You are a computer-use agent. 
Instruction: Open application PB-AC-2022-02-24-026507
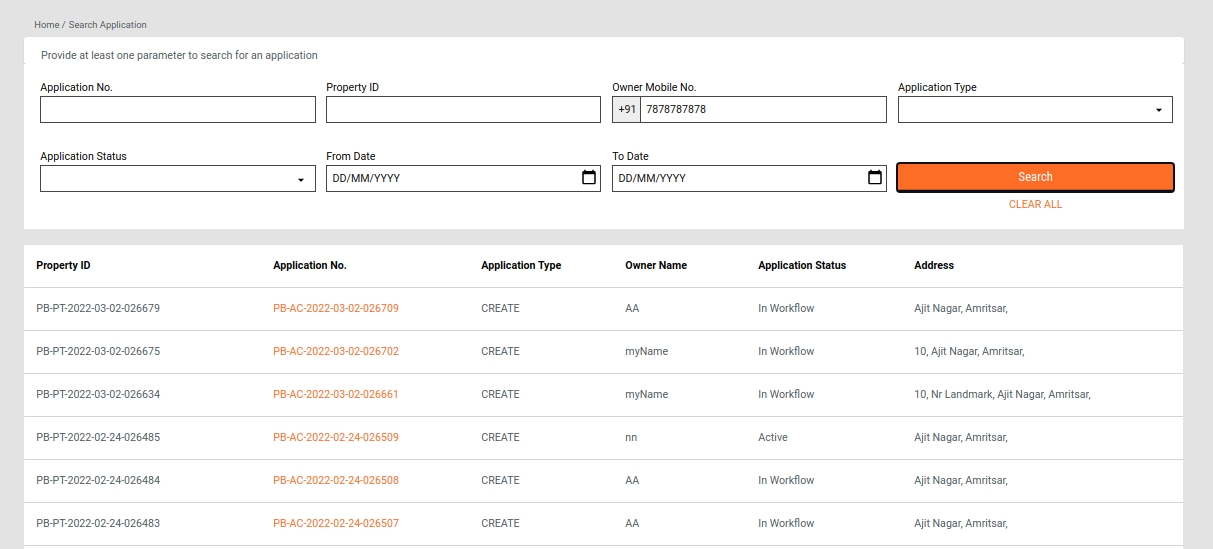coord(335,523)
